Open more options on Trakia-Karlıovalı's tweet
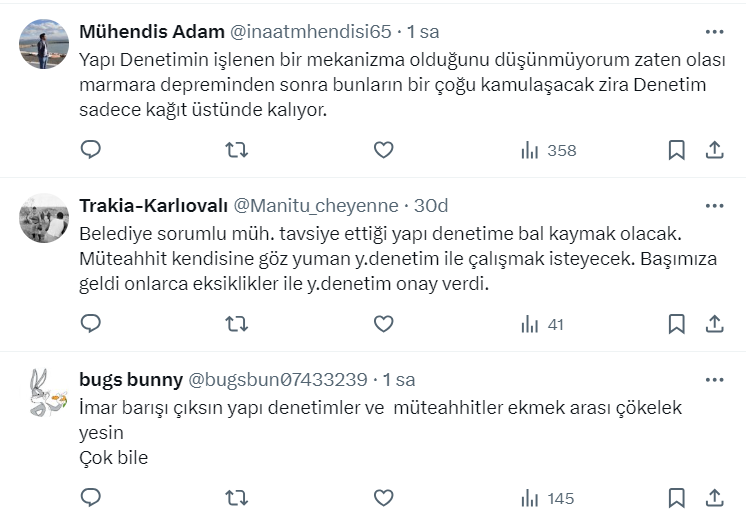 coord(714,206)
